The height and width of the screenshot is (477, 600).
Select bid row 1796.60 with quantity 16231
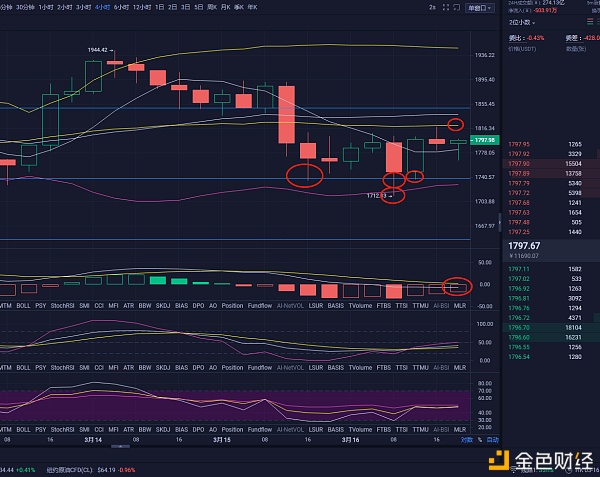(551, 337)
